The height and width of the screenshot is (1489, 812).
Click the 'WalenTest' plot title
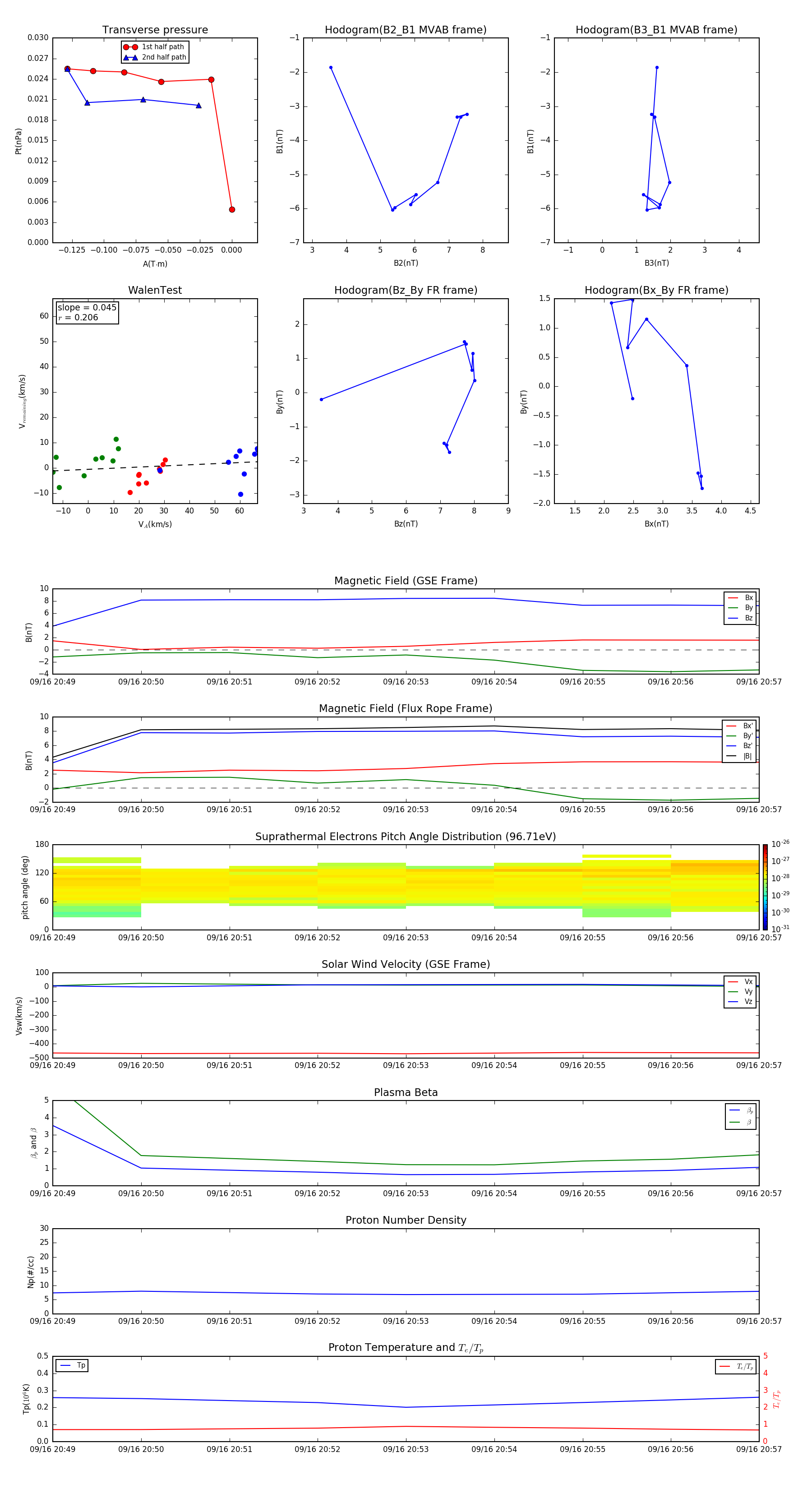pos(155,290)
